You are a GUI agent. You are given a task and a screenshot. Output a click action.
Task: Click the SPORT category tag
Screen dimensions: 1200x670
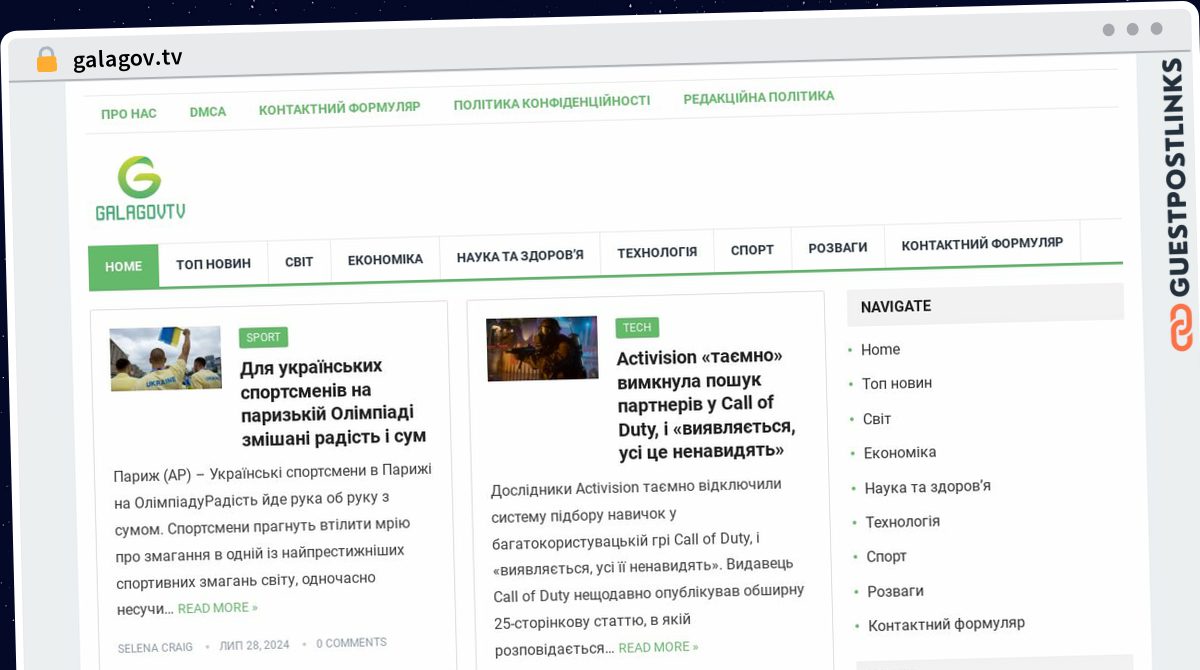[x=264, y=337]
